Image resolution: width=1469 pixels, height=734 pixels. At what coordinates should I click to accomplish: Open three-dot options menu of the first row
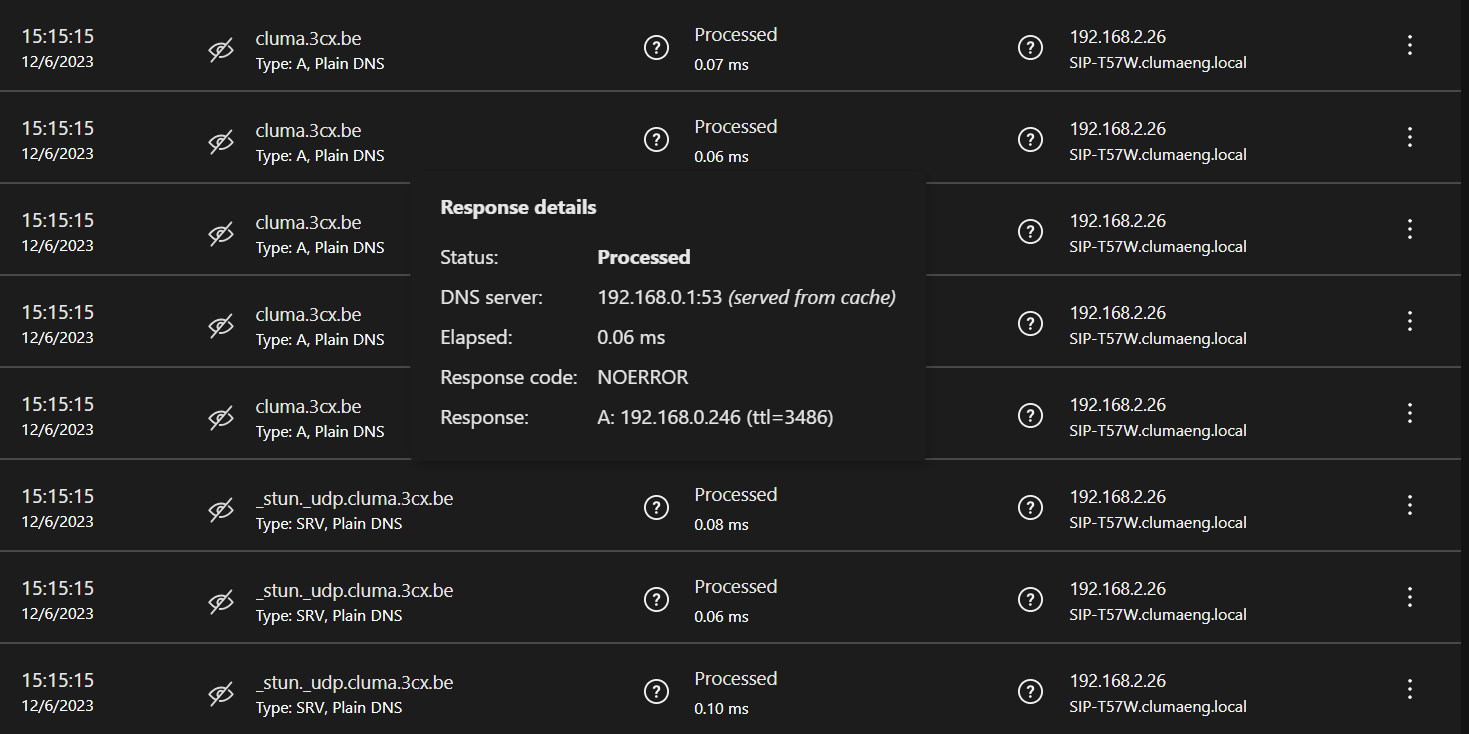point(1410,45)
